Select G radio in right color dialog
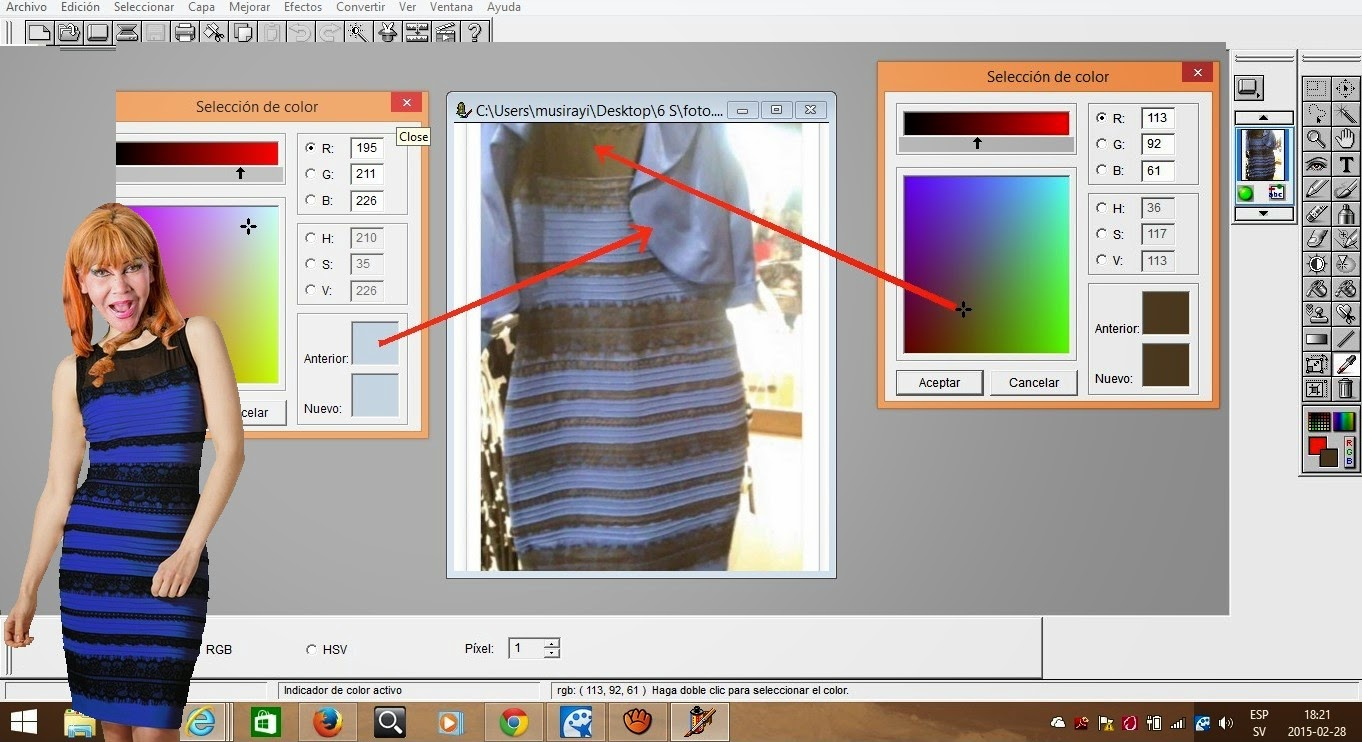Screen dimensions: 1362x742 point(1102,144)
